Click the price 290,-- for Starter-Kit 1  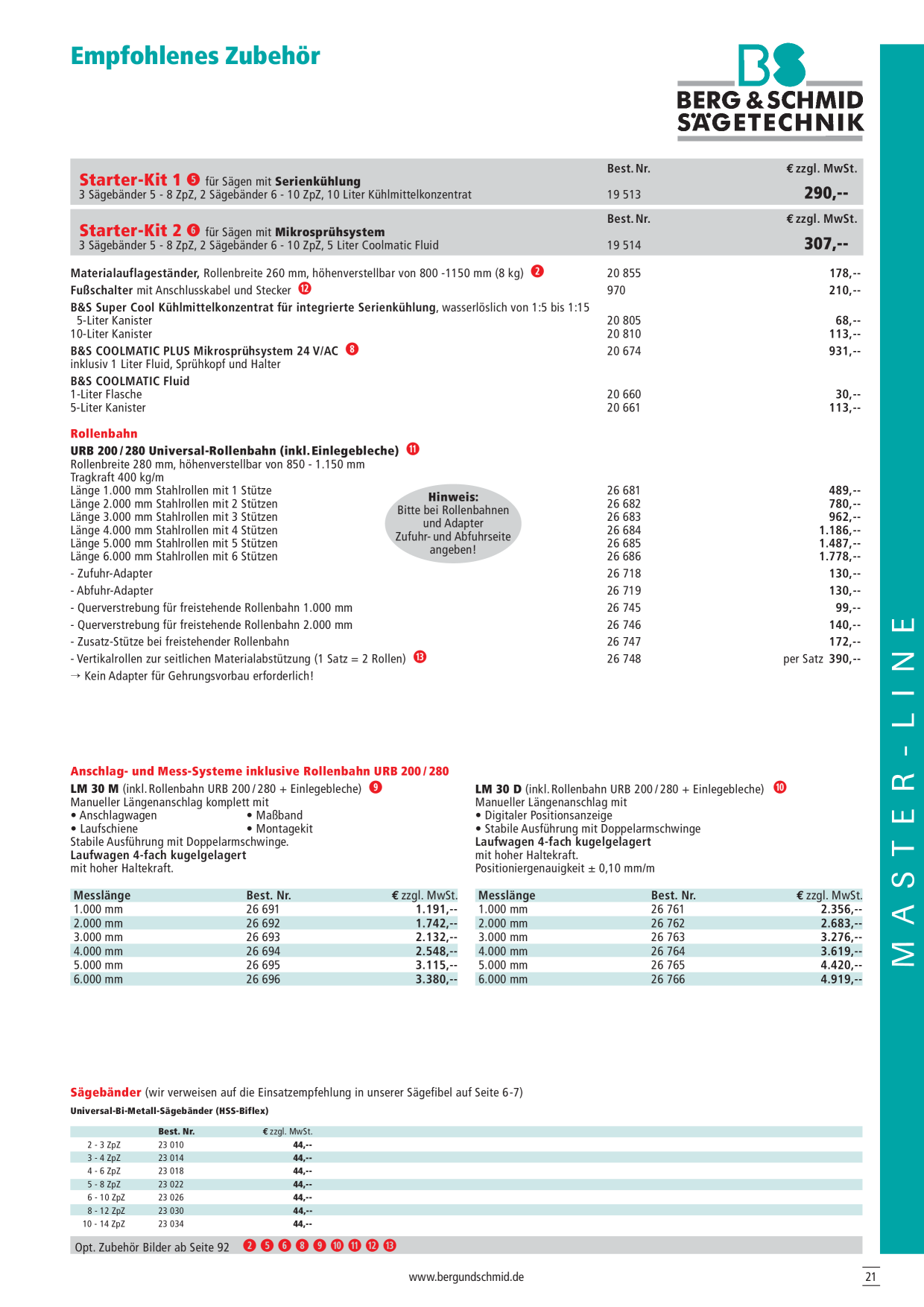pyautogui.click(x=826, y=193)
